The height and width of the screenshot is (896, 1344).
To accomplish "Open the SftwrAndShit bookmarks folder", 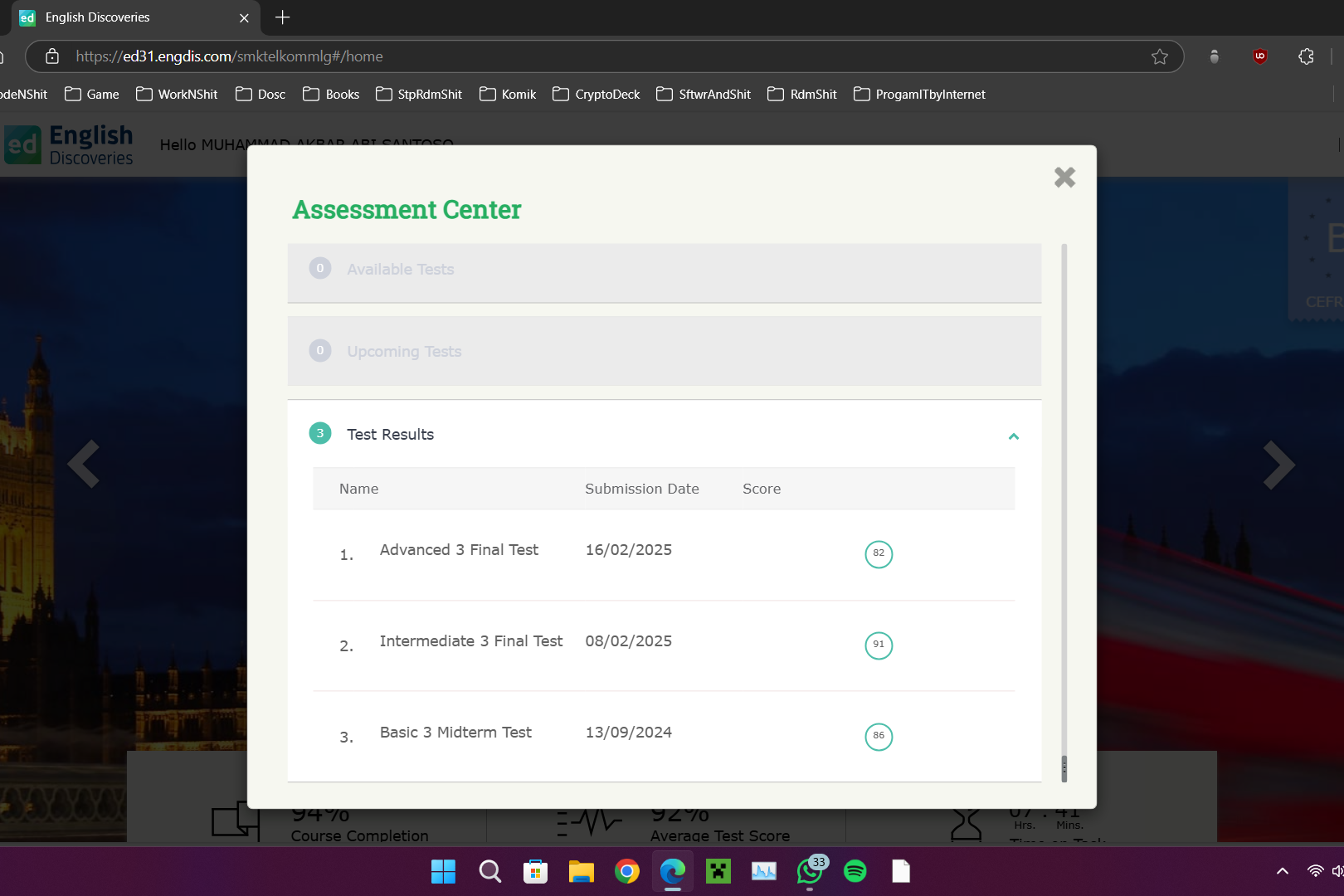I will [x=704, y=95].
